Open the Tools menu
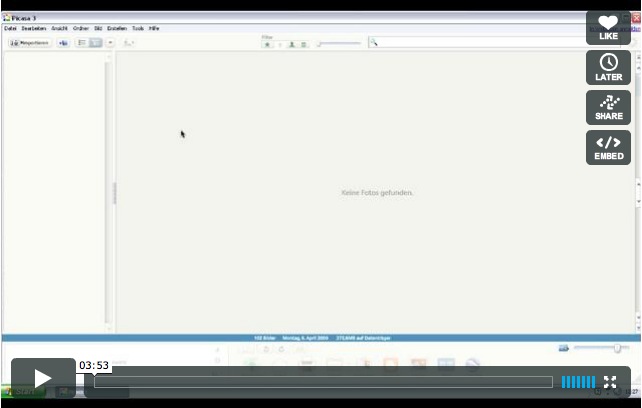Image resolution: width=642 pixels, height=408 pixels. click(x=138, y=28)
